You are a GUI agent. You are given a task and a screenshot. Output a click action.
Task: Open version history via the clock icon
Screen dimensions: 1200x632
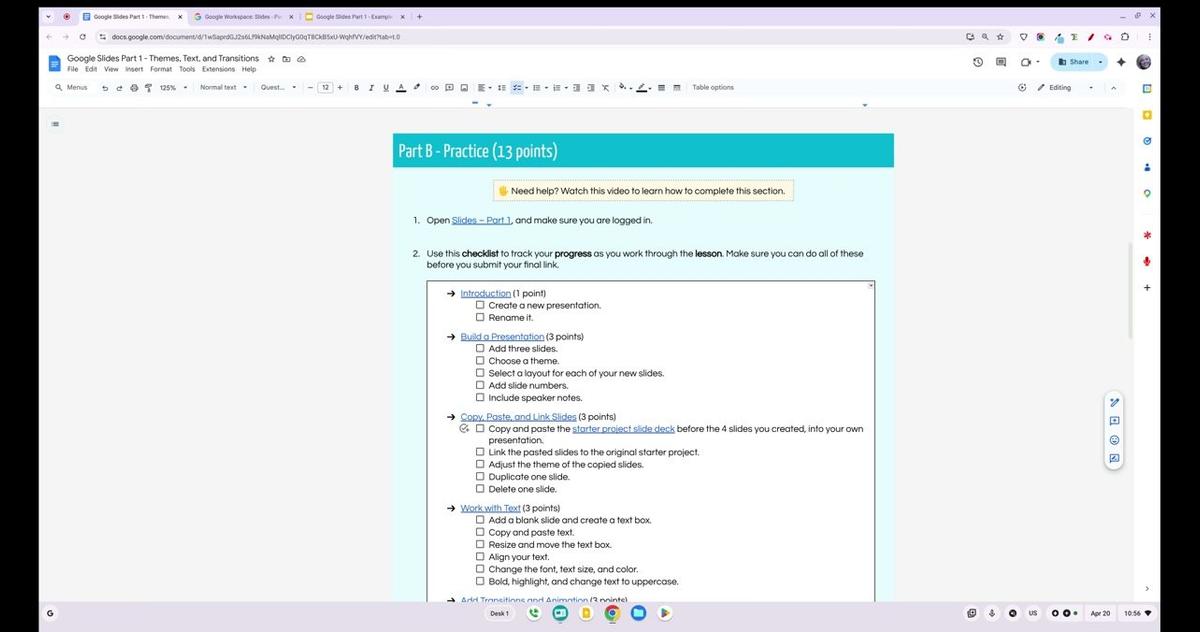click(x=977, y=61)
